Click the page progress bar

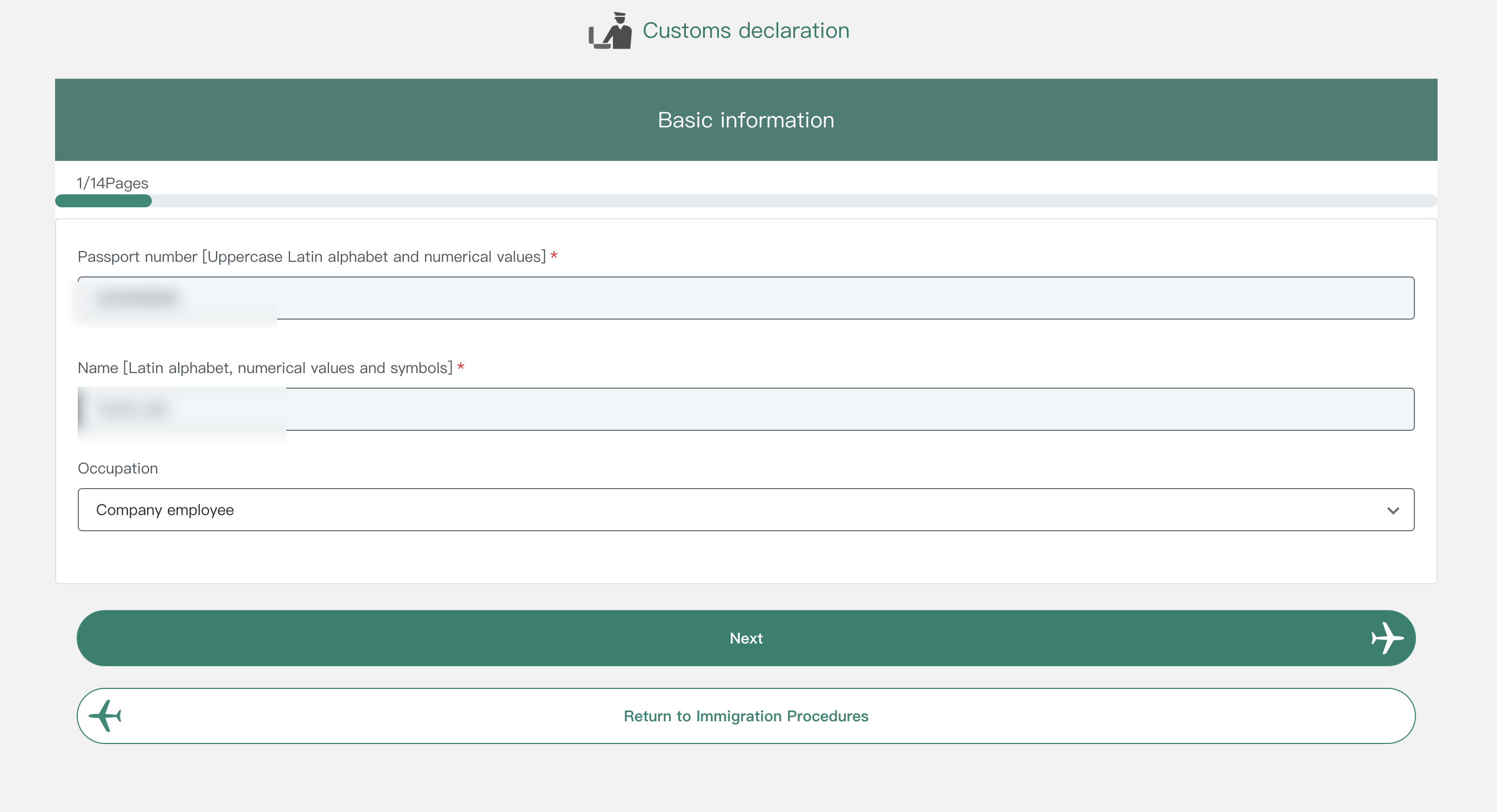coord(746,201)
